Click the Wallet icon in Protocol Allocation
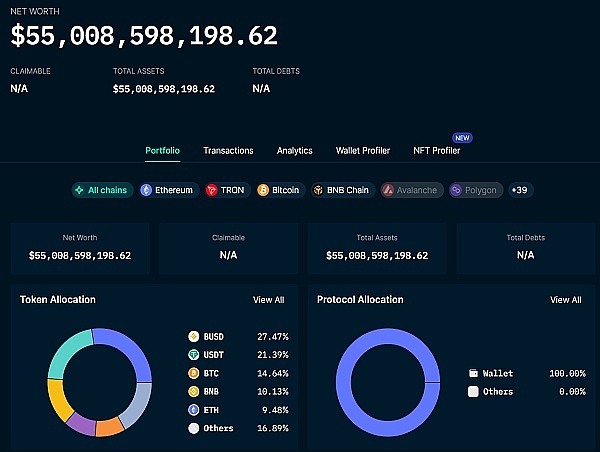The height and width of the screenshot is (452, 600). pos(473,373)
